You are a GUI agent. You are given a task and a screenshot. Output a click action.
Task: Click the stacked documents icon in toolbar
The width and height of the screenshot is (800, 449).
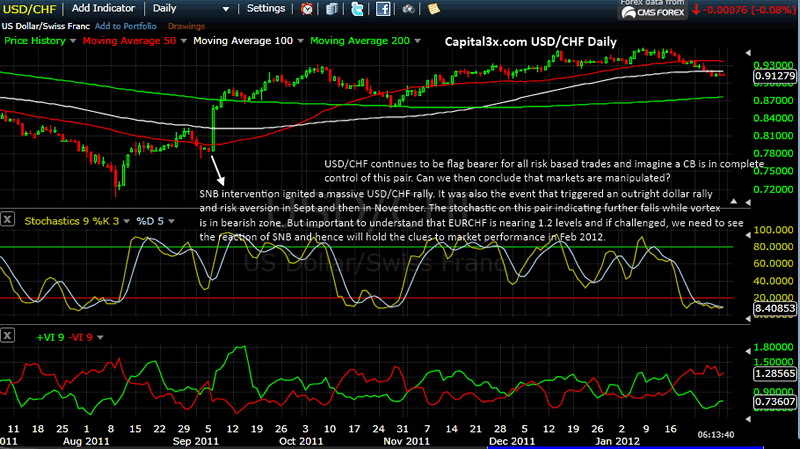(x=332, y=9)
